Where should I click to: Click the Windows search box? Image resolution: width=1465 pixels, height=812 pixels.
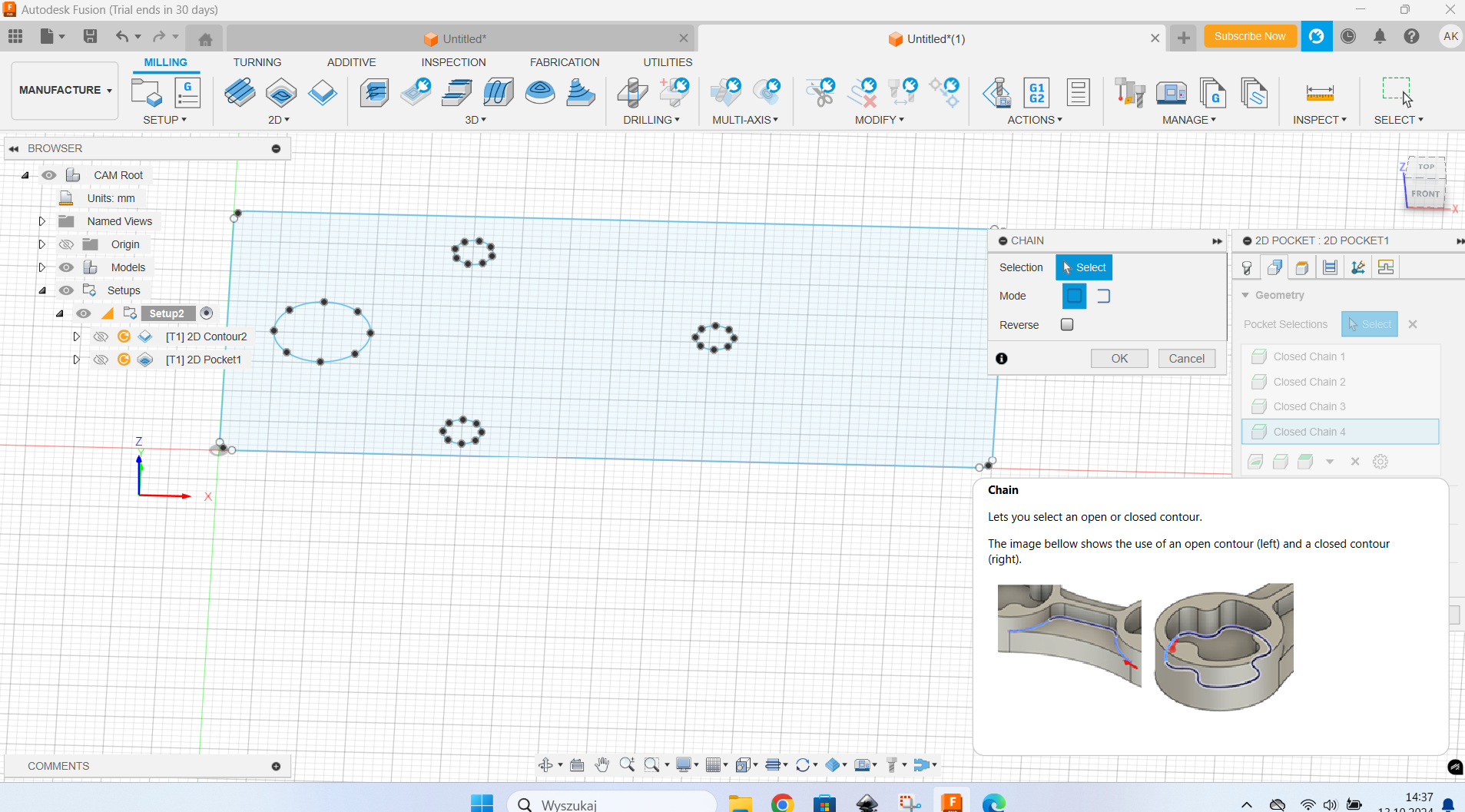click(612, 803)
